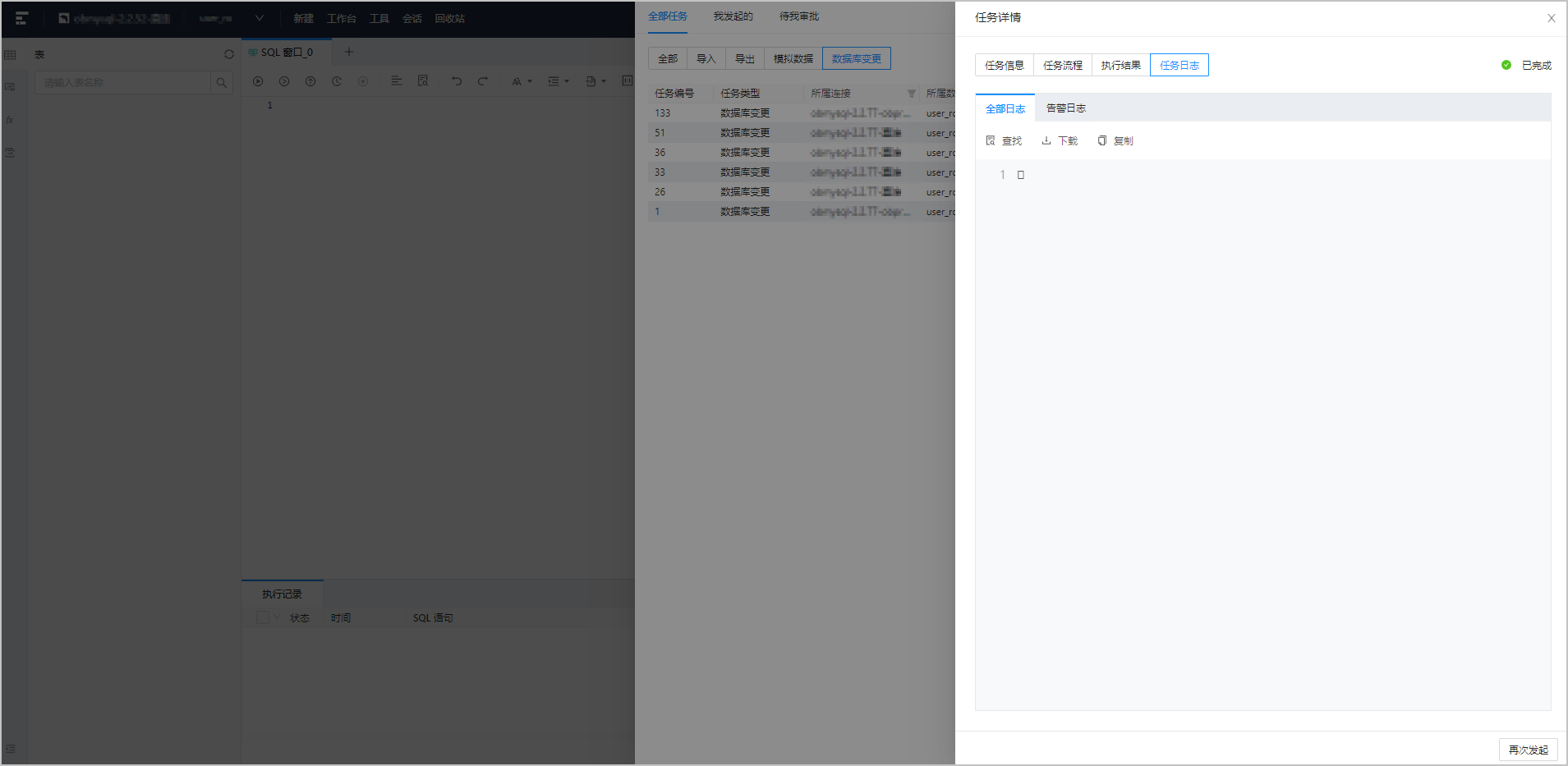
Task: Add a new SQL window with plus icon
Action: pyautogui.click(x=349, y=52)
